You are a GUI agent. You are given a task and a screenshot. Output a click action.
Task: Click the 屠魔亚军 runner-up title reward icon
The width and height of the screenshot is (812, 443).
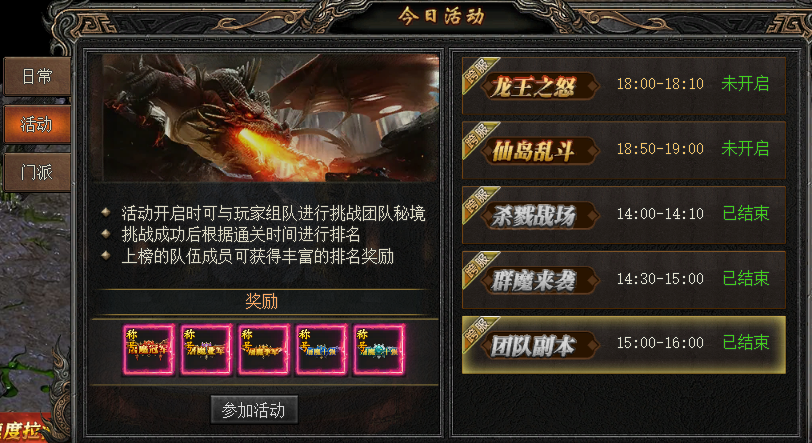(x=206, y=349)
